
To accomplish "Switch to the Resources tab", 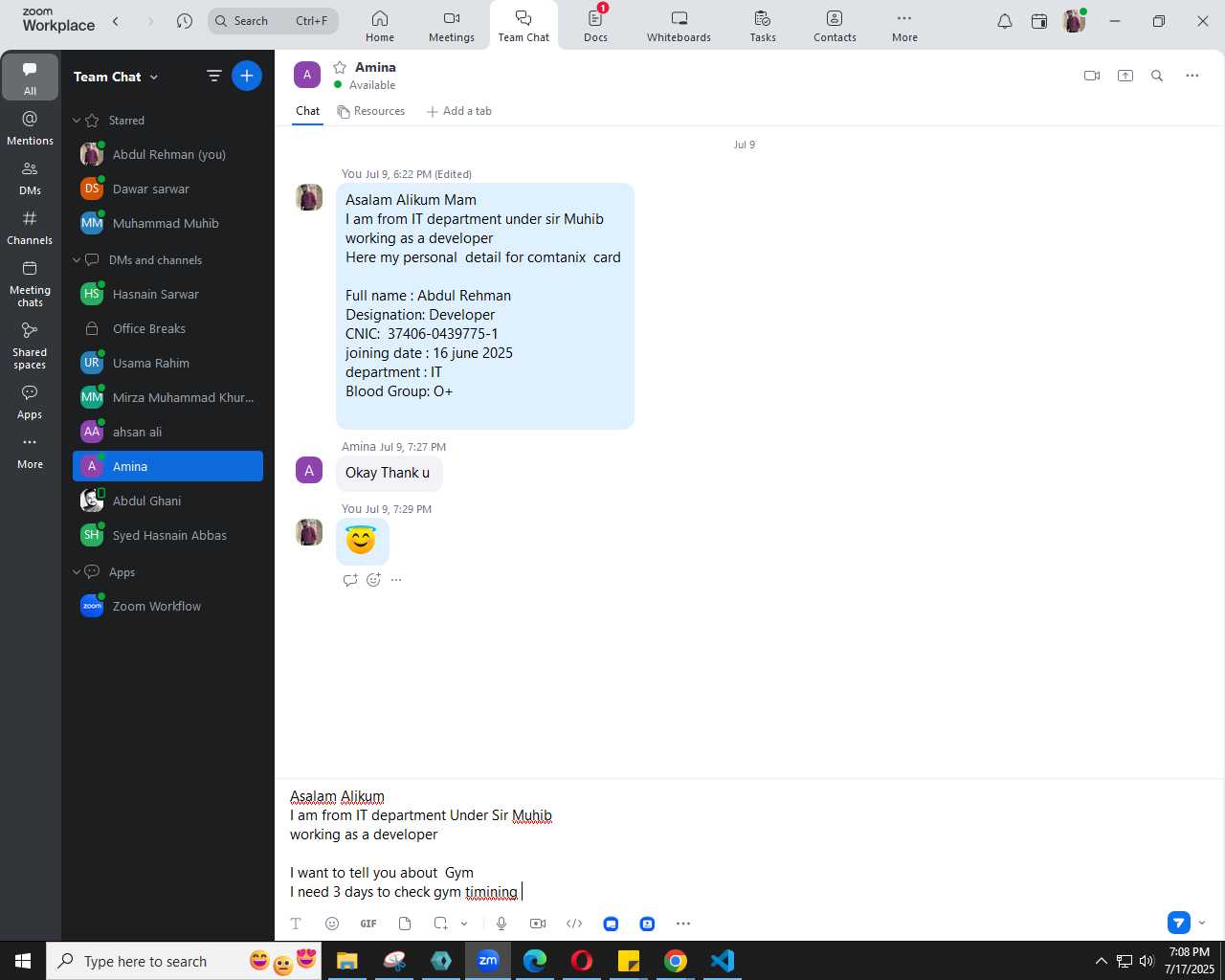I will tap(371, 111).
